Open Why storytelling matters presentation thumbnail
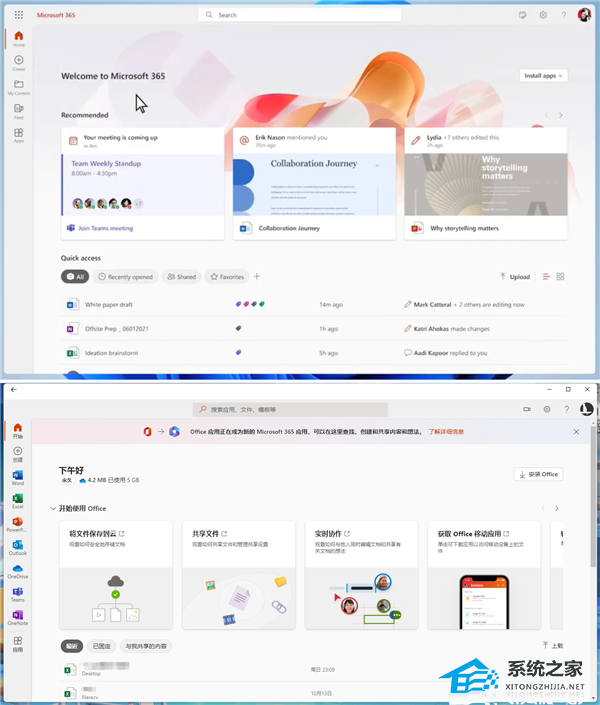Viewport: 600px width, 705px height. 486,185
